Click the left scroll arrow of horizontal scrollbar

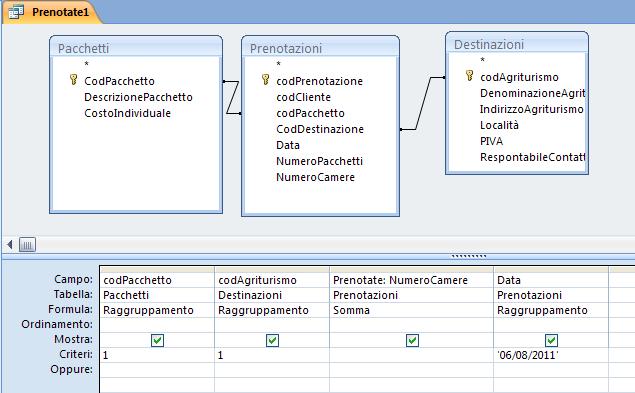click(10, 244)
